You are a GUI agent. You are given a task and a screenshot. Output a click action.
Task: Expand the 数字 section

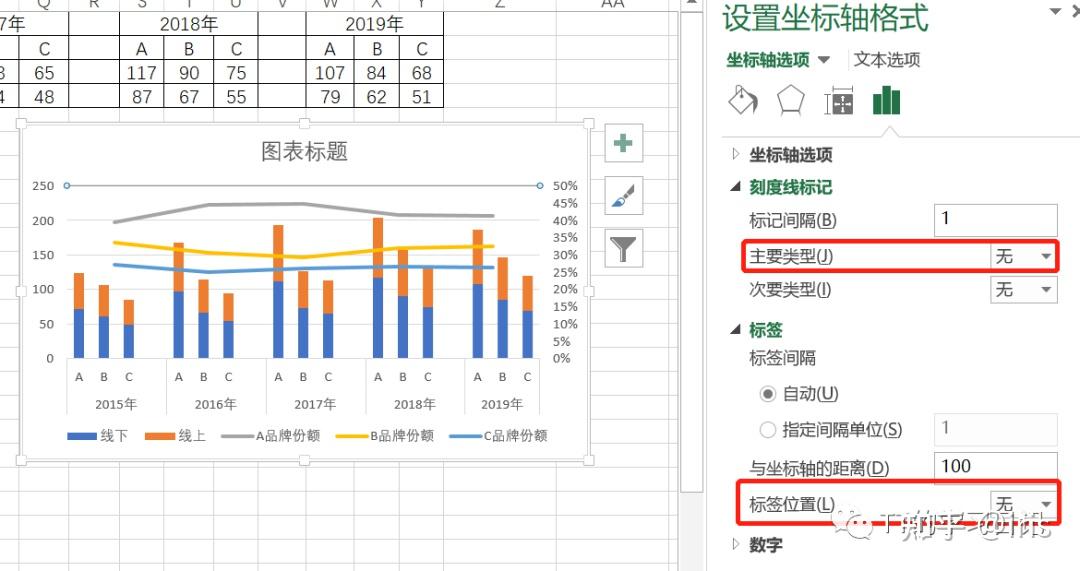[736, 544]
